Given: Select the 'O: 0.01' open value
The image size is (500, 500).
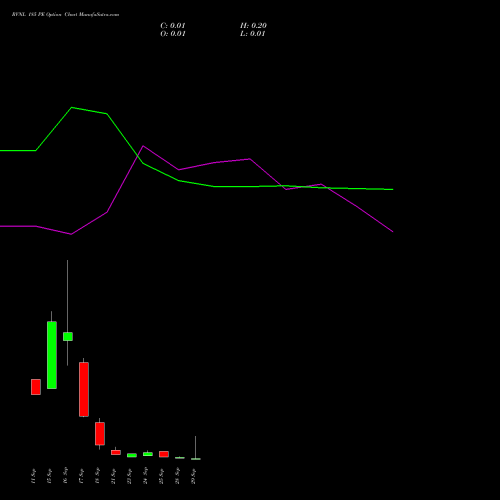Looking at the screenshot, I should (x=173, y=34).
